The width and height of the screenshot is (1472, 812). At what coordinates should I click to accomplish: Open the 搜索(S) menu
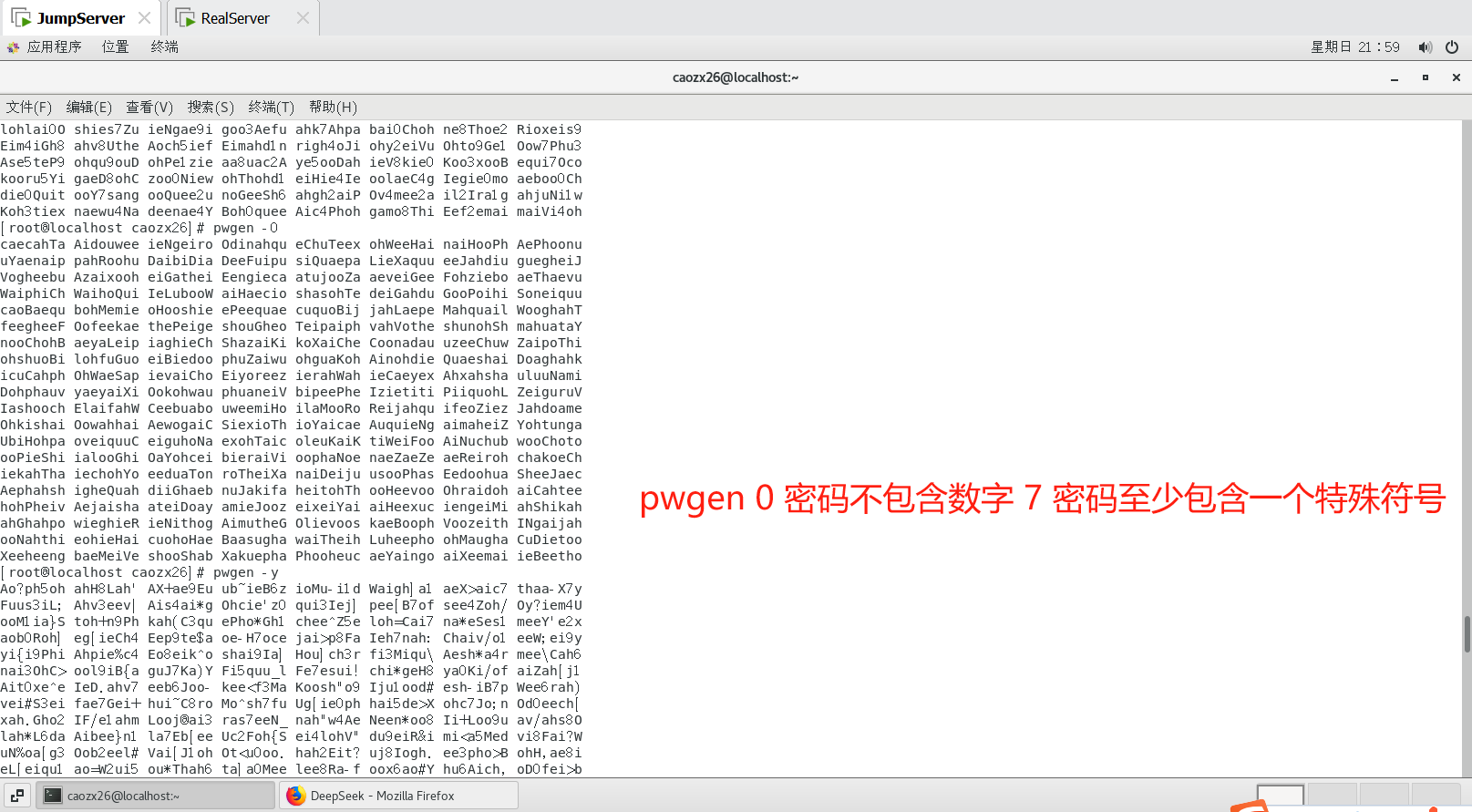[211, 107]
